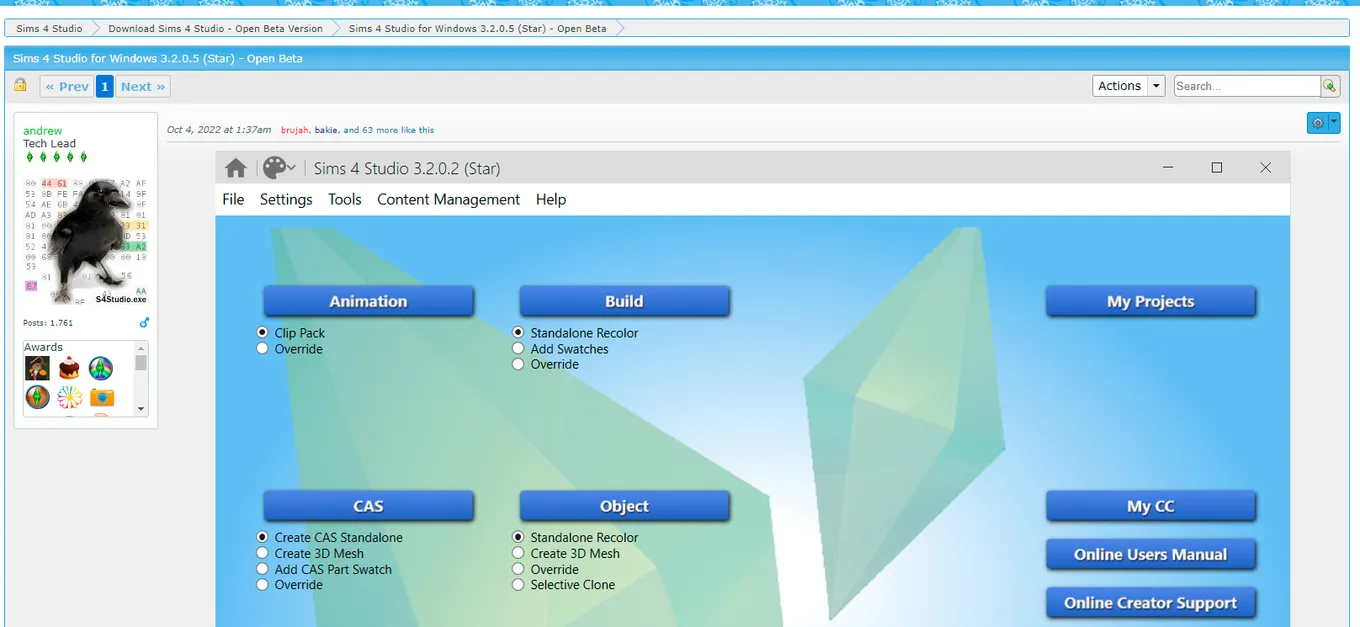Open andrew's crow avatar image
The image size is (1360, 627).
(86, 241)
